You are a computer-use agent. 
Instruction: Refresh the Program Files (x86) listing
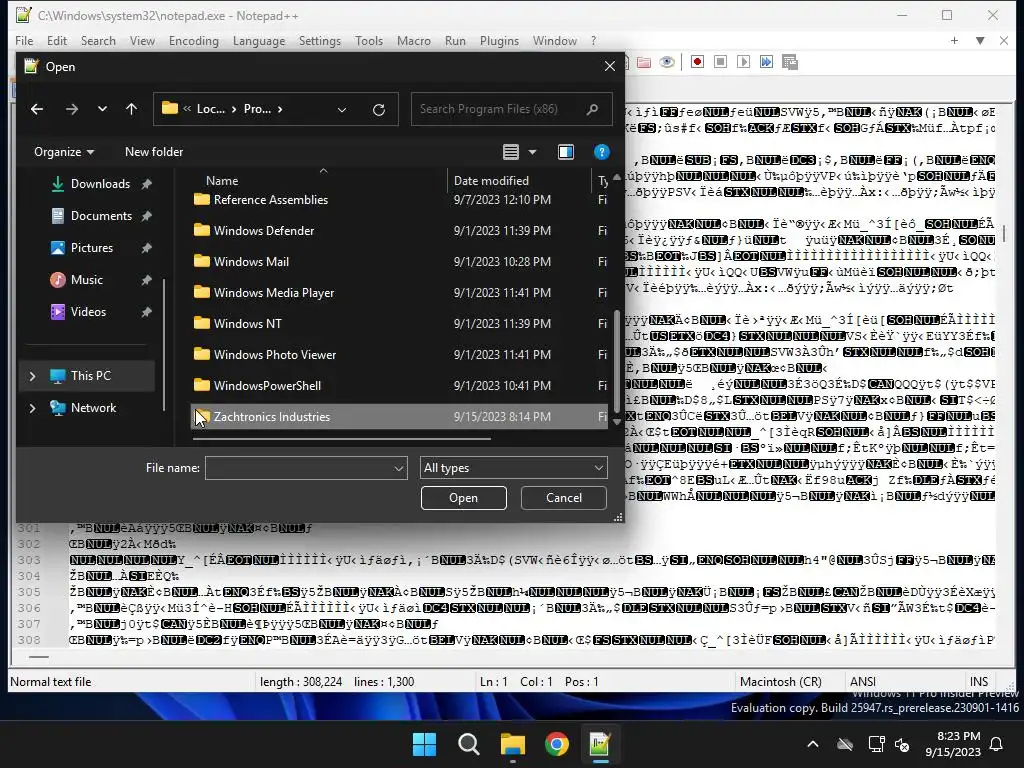point(379,110)
